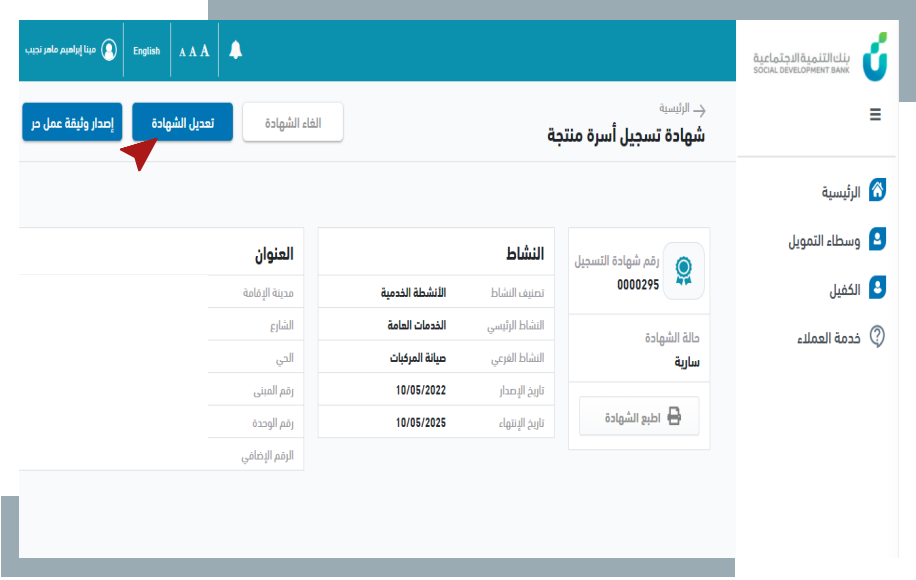Click the notification bell icon
This screenshot has width=916, height=580.
click(235, 50)
